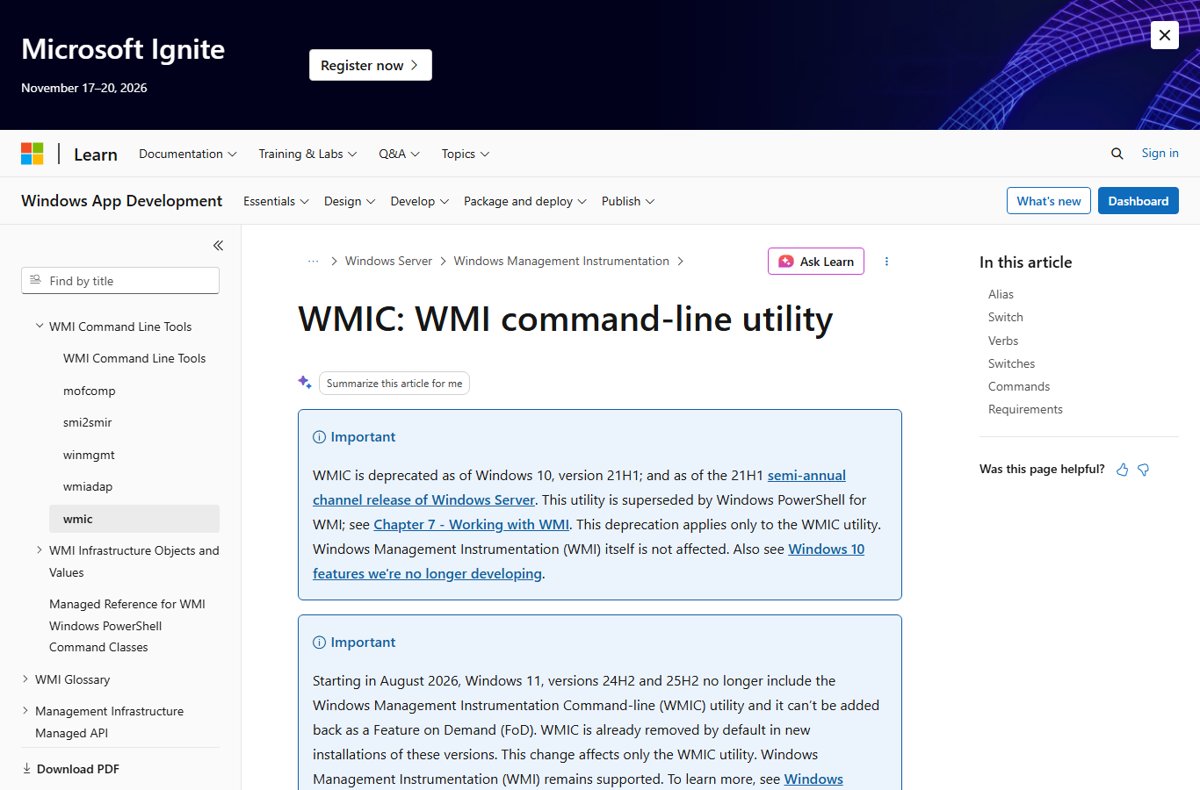Go to Windows Management Instrumentation breadcrumb
This screenshot has height=790, width=1200.
(x=561, y=261)
